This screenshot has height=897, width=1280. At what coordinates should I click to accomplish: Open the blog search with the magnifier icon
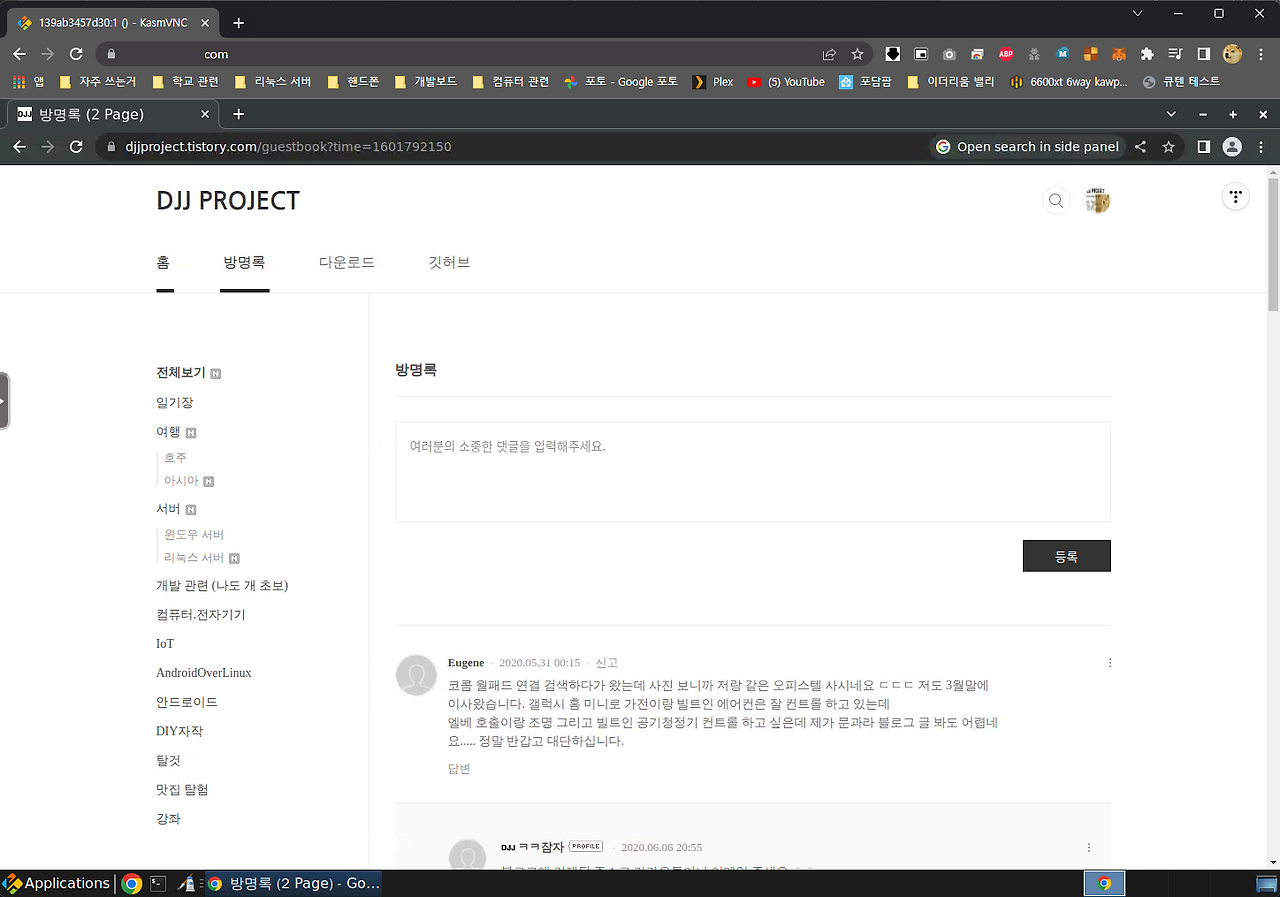[x=1056, y=200]
